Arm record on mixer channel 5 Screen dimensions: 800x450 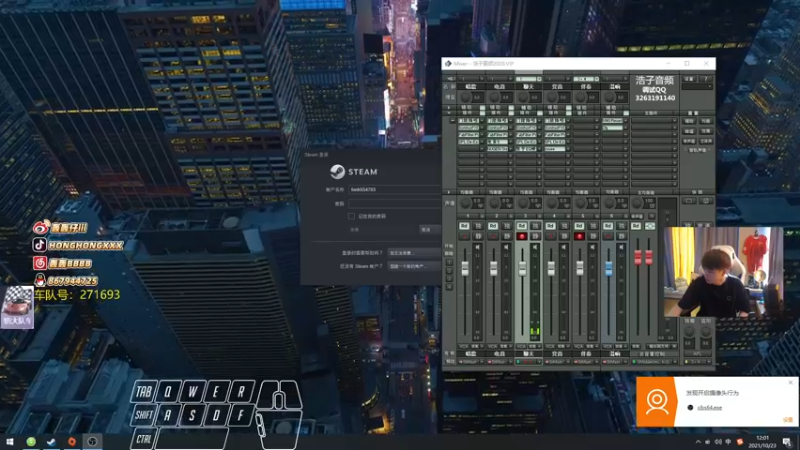[x=579, y=236]
